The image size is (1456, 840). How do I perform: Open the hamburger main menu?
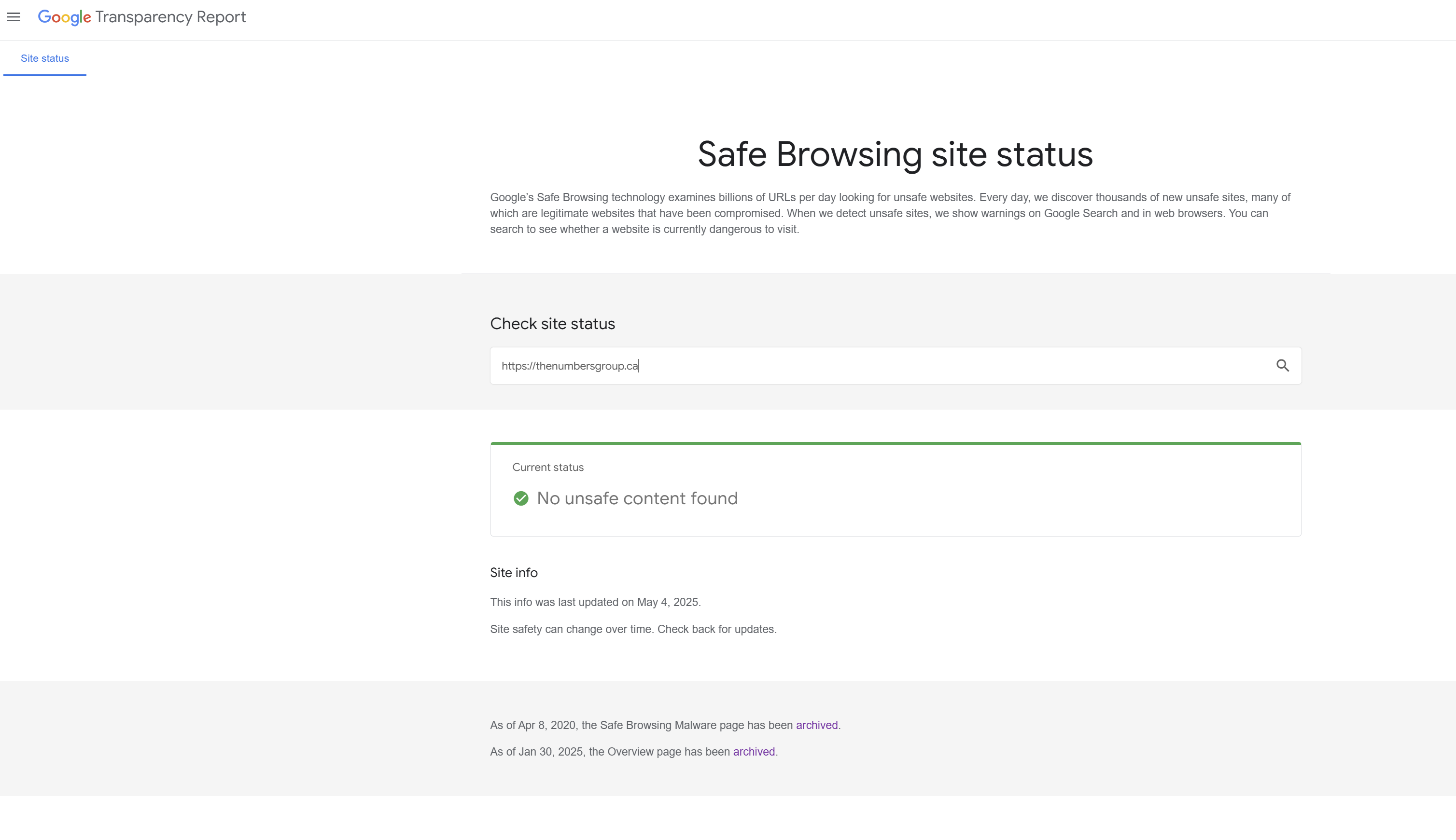[x=13, y=17]
